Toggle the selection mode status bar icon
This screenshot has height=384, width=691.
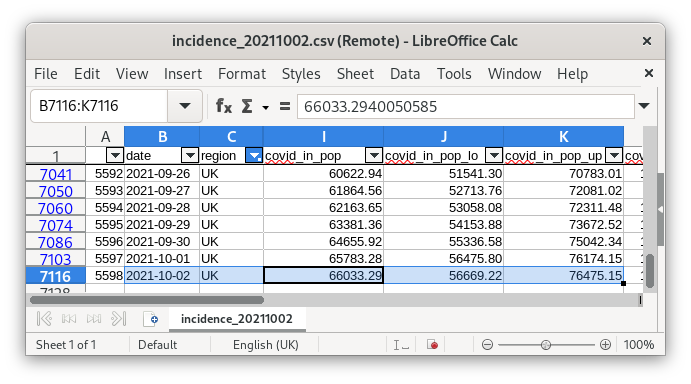point(401,345)
